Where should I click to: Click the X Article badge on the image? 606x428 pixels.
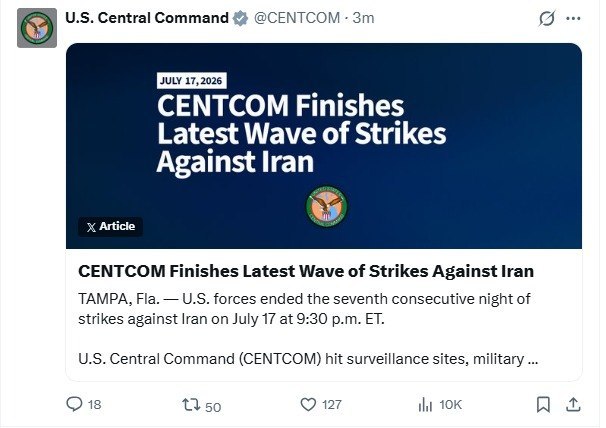111,227
